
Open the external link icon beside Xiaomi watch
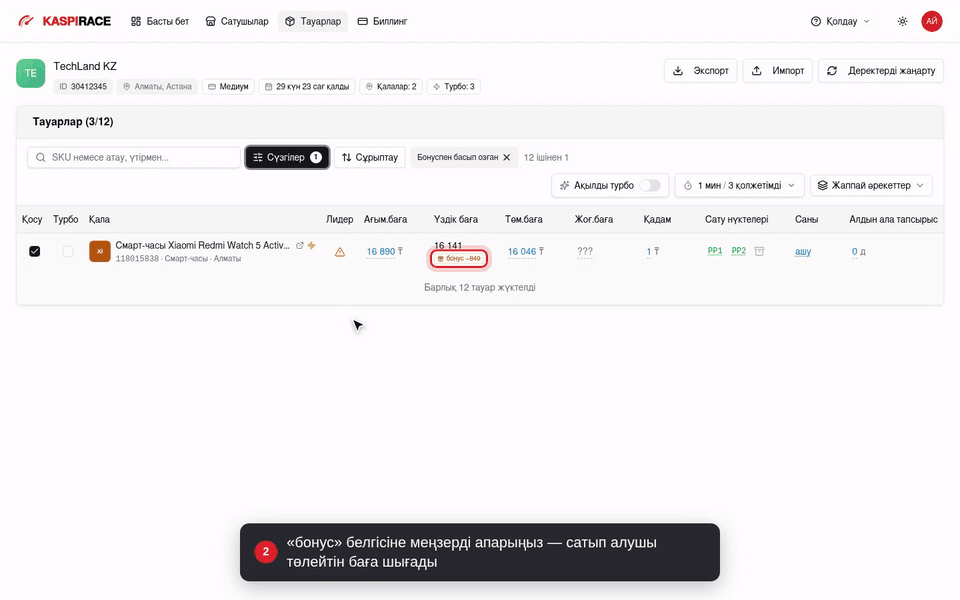300,246
